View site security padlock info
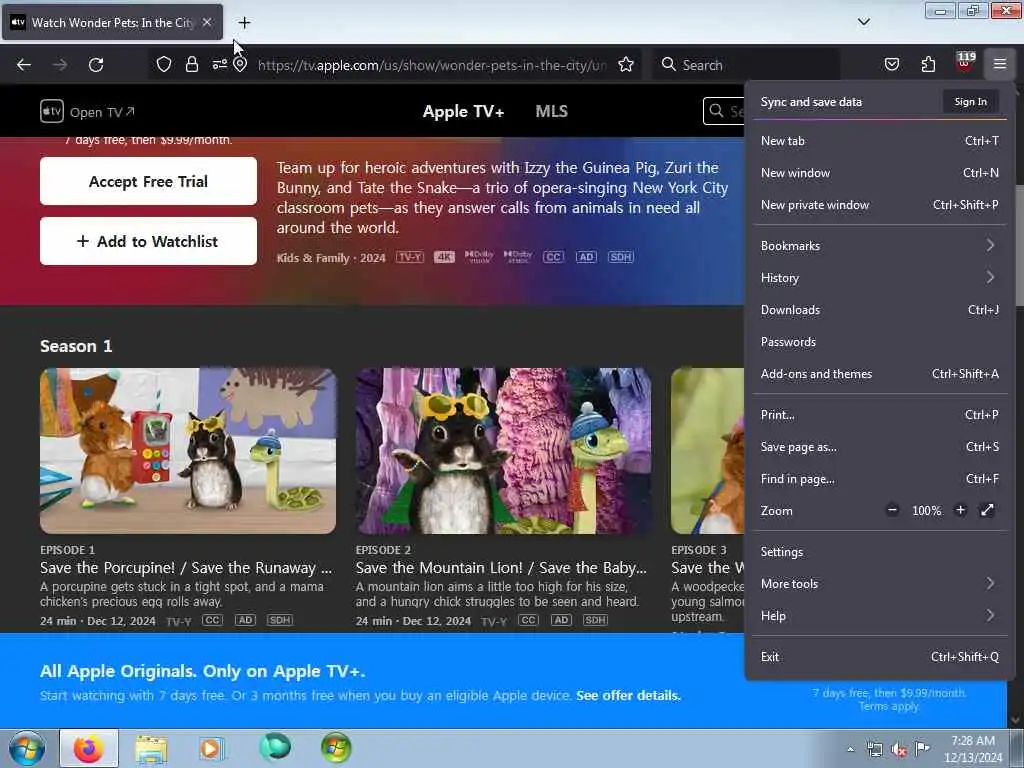This screenshot has height=768, width=1024. [191, 65]
